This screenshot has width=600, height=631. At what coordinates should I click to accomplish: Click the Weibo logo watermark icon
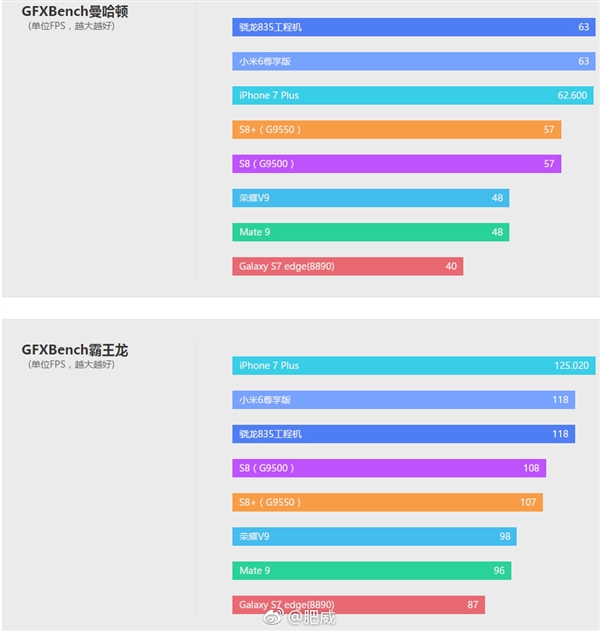277,618
